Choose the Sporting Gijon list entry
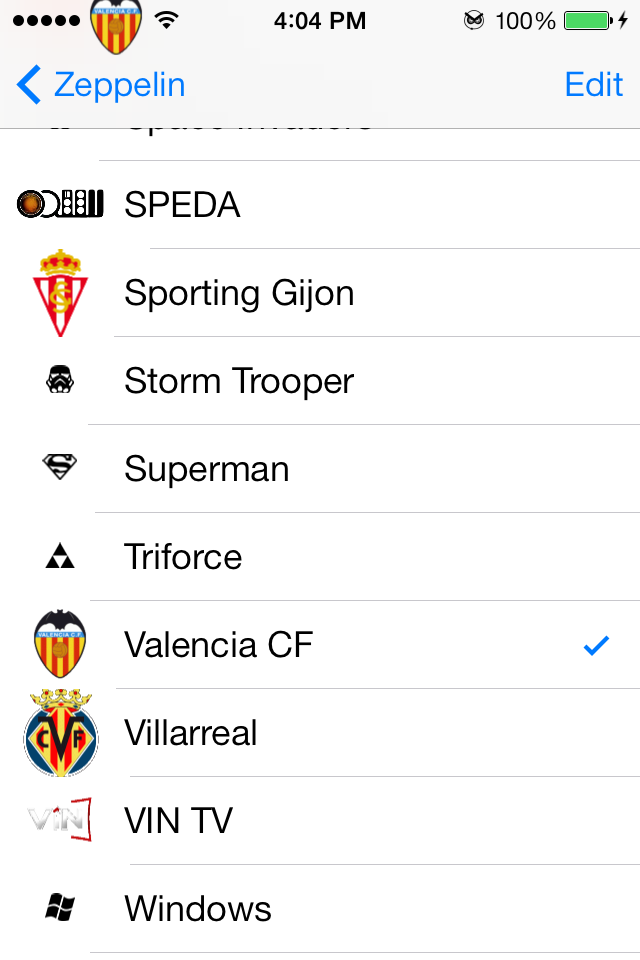 [x=320, y=293]
